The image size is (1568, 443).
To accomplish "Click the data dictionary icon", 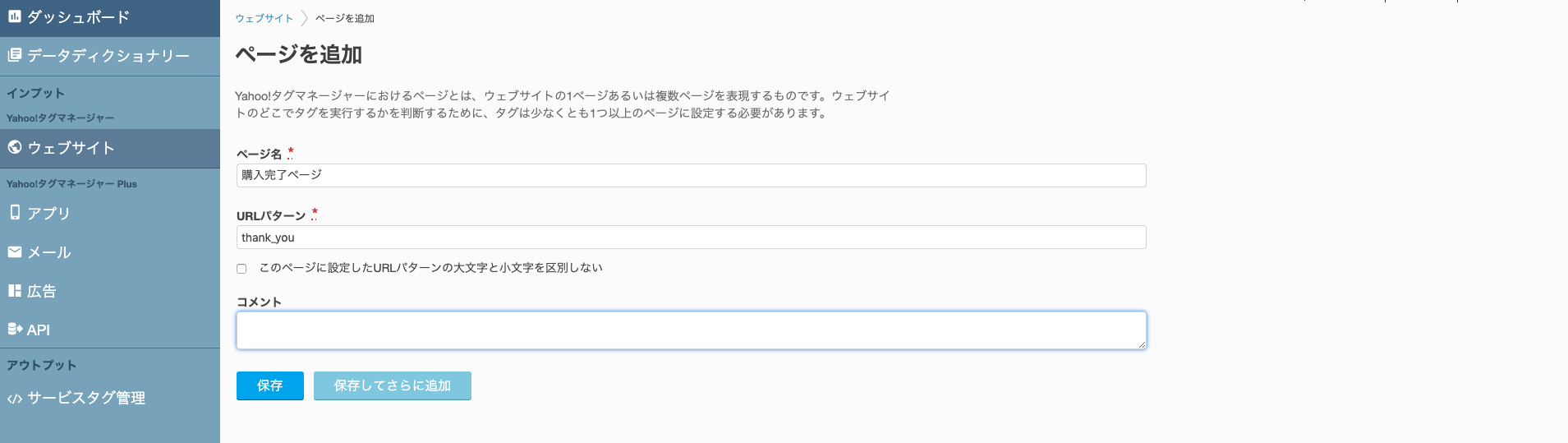I will tap(14, 55).
